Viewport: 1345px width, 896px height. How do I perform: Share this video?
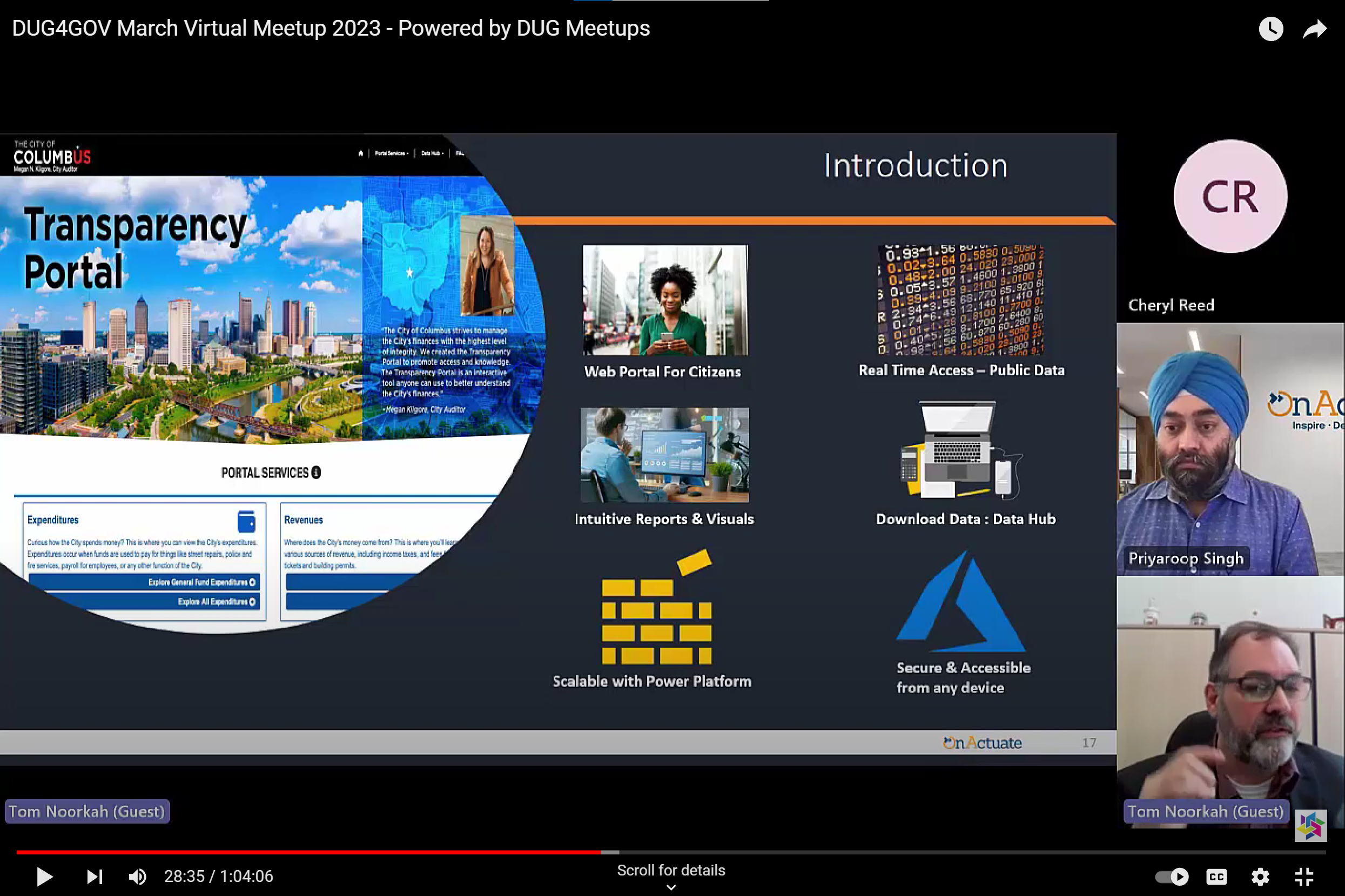pyautogui.click(x=1314, y=29)
